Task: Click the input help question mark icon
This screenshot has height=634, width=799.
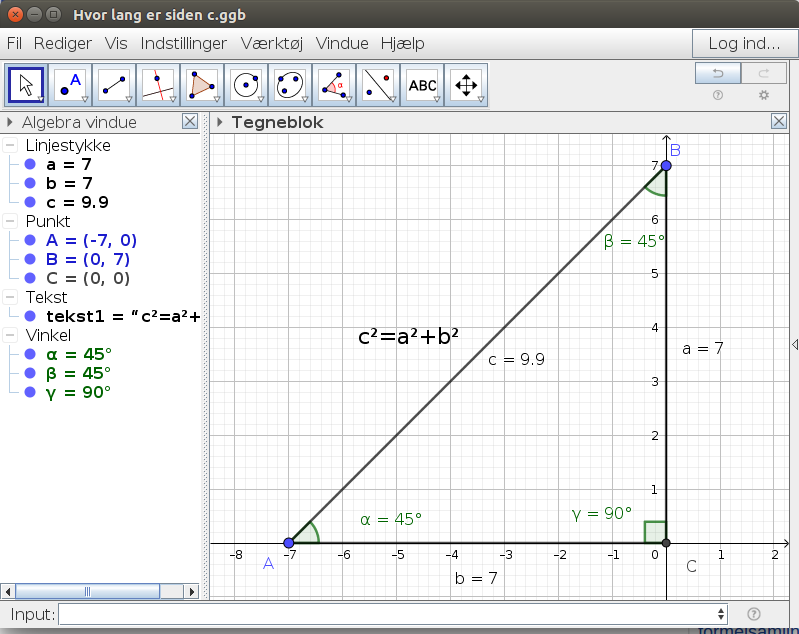Action: (754, 614)
